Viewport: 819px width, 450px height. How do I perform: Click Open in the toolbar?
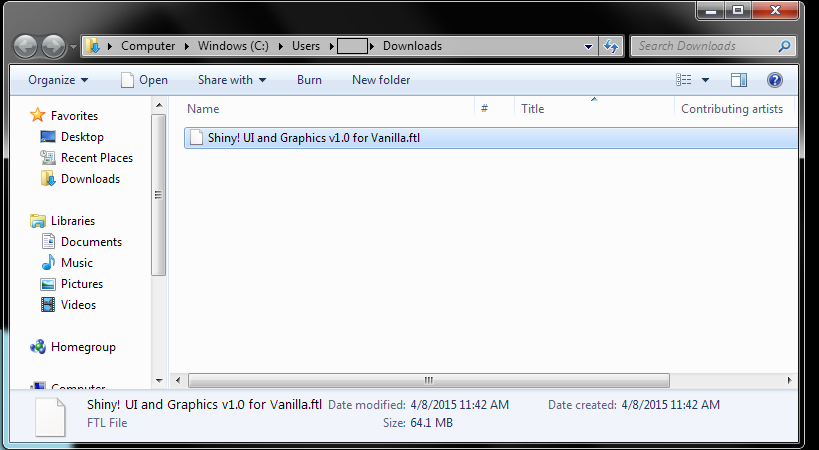(x=143, y=80)
